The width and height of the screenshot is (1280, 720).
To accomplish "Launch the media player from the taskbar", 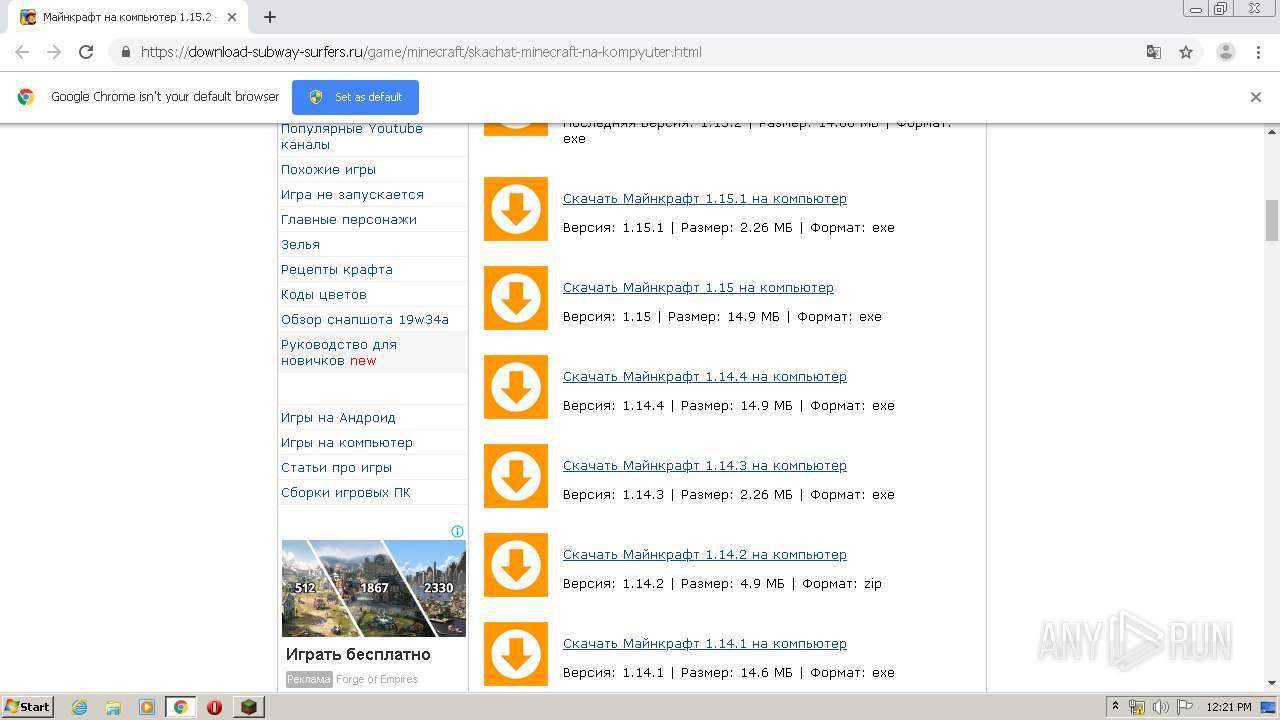I will [147, 707].
